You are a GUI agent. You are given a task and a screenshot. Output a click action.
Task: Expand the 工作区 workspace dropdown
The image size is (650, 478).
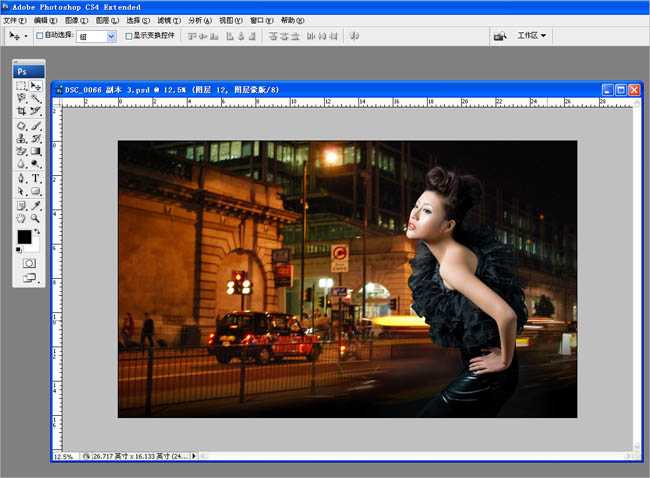pyautogui.click(x=532, y=36)
